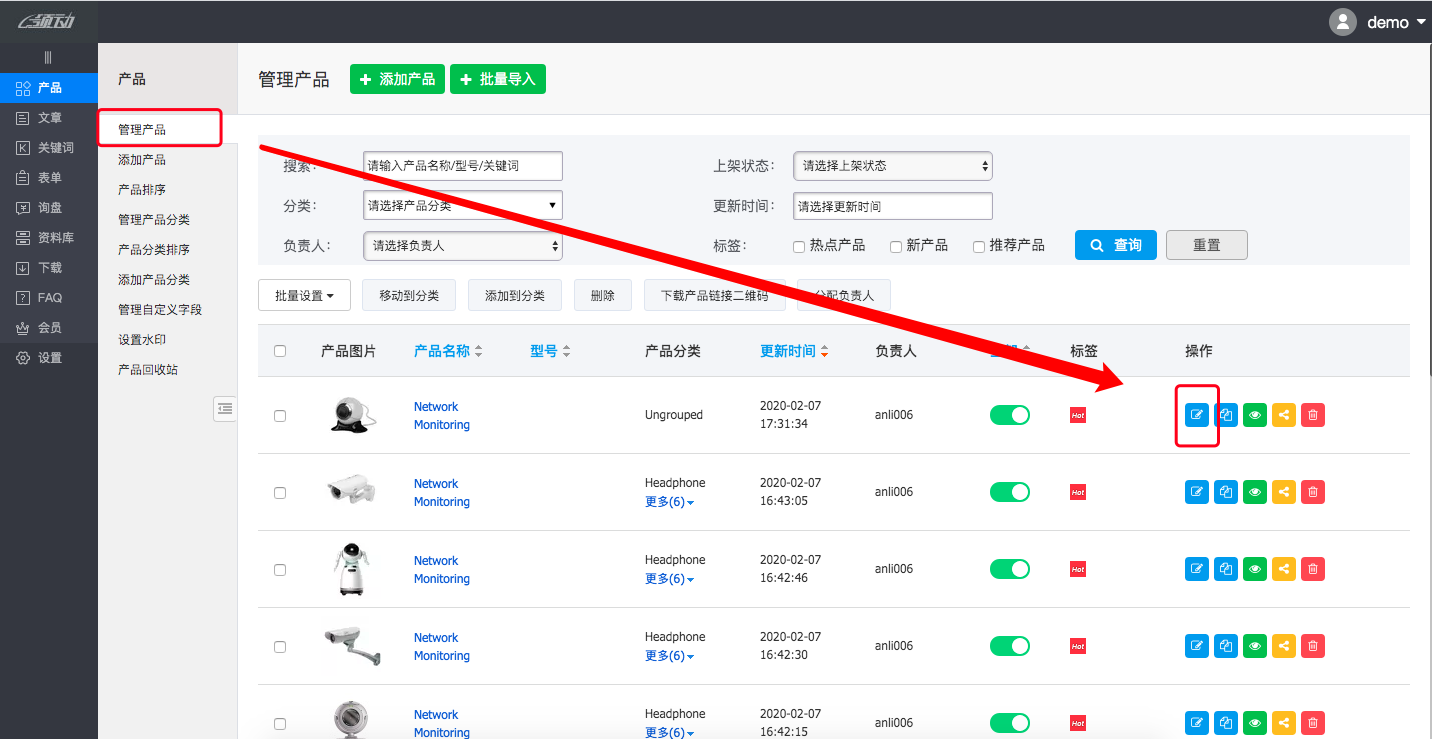Select all products with the header checkbox
Viewport: 1432px width, 739px height.
point(280,350)
